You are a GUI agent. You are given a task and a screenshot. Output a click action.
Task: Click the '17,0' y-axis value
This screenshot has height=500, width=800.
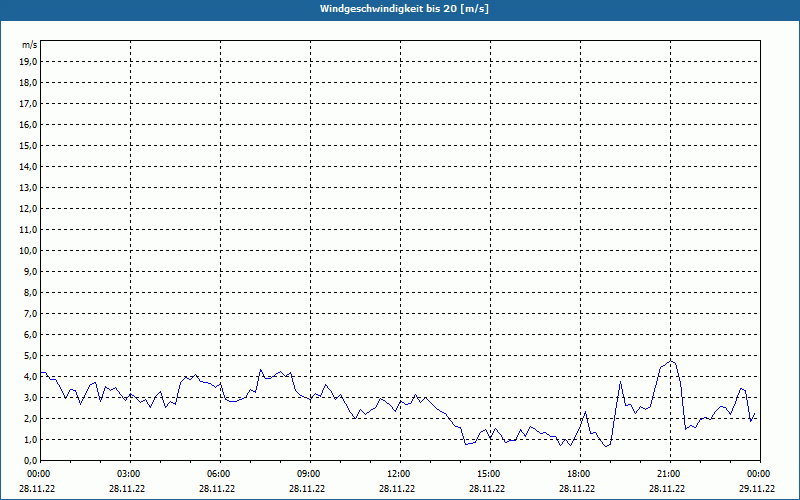pyautogui.click(x=28, y=104)
